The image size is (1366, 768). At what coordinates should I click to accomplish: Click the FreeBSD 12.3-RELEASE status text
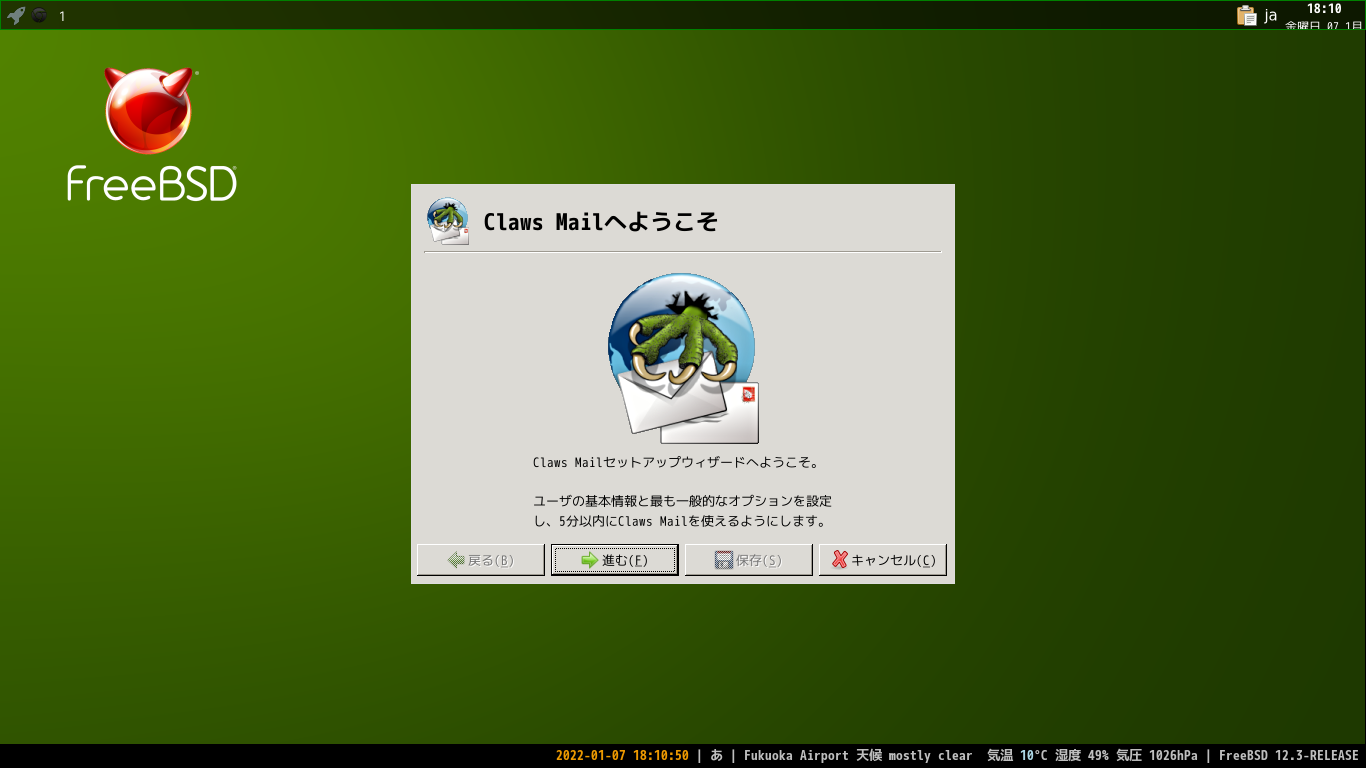coord(1289,756)
